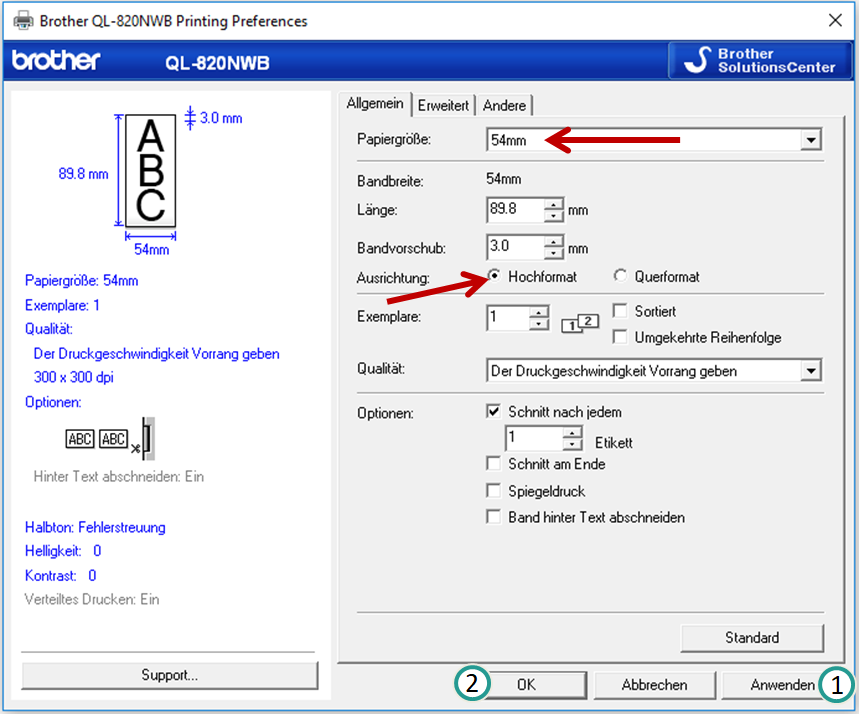Increase Länge value with up arrow
Viewport: 862px width, 714px height.
tap(554, 204)
